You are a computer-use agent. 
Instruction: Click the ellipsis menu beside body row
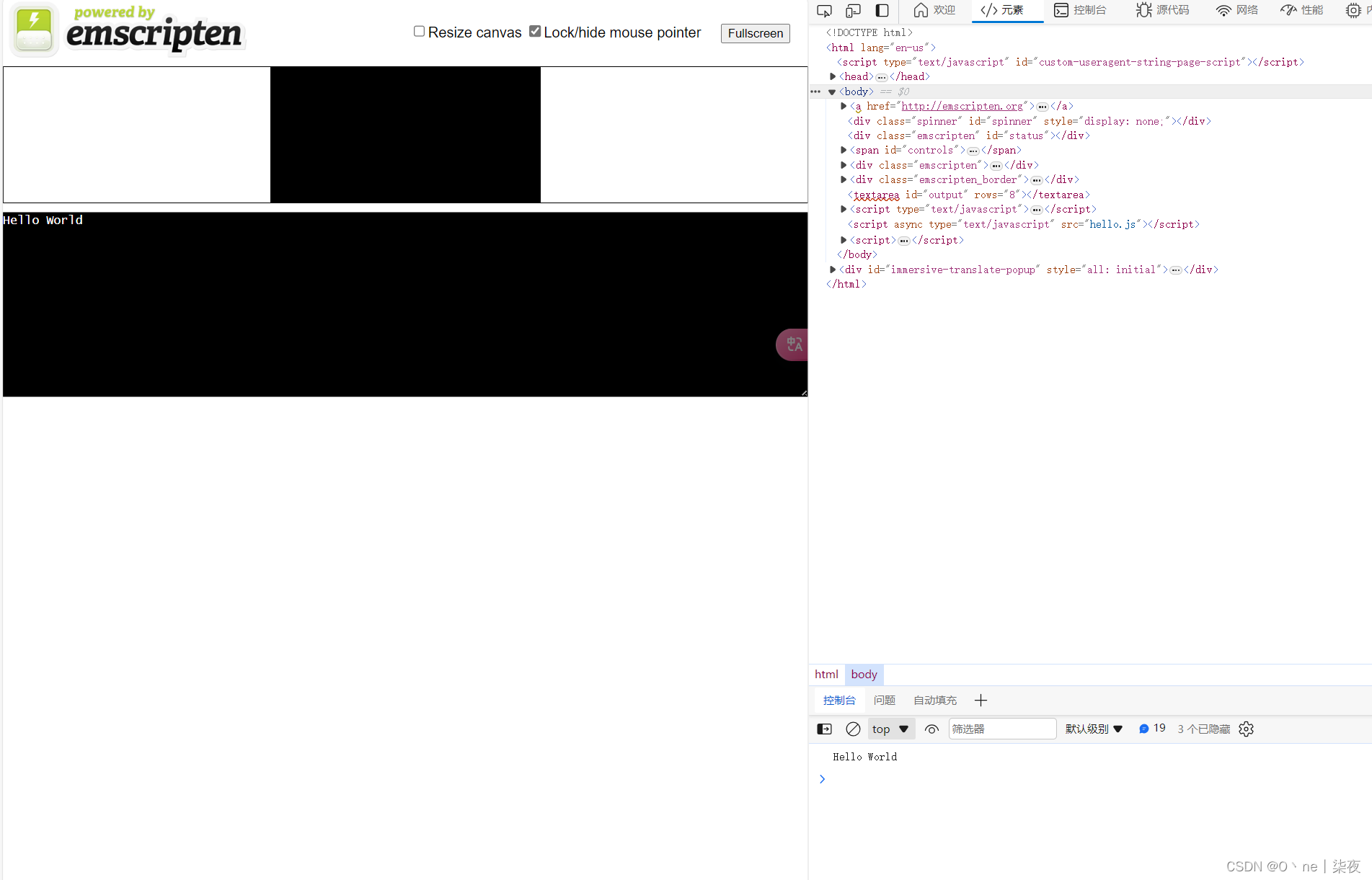click(x=815, y=92)
